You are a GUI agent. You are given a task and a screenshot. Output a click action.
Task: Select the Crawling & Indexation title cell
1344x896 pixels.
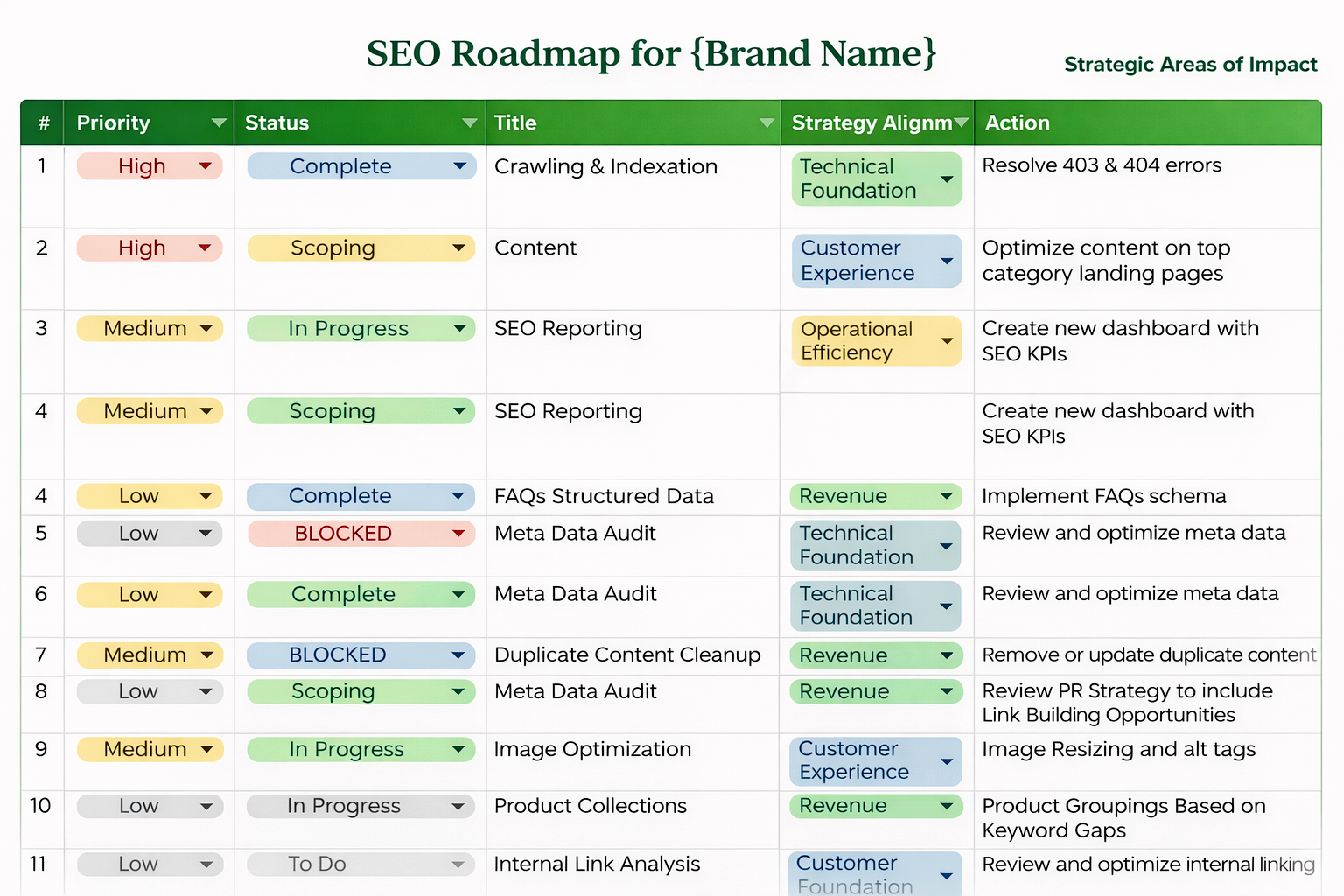click(605, 167)
